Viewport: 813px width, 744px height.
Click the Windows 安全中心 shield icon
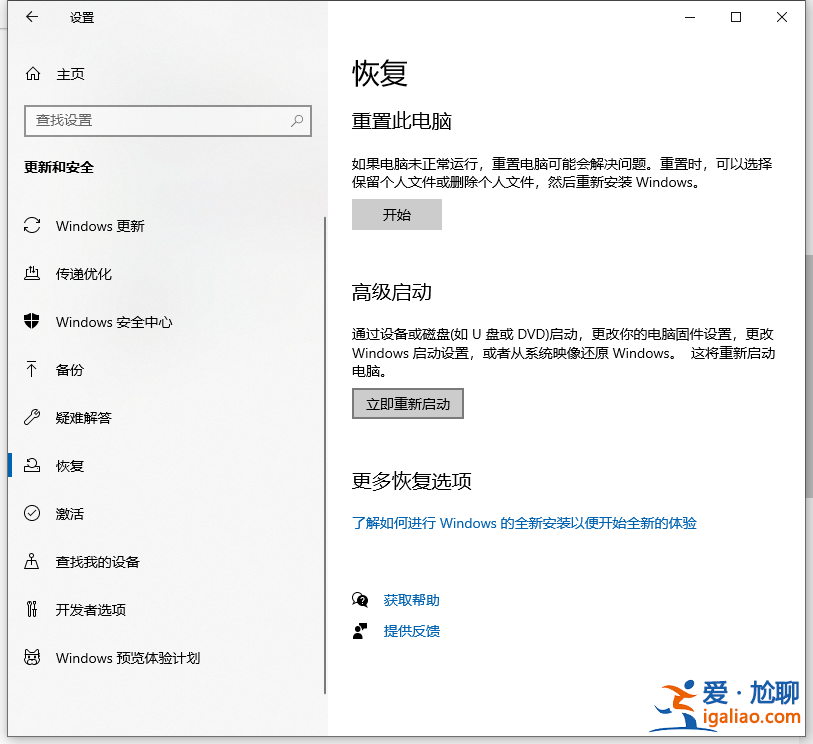pos(31,322)
